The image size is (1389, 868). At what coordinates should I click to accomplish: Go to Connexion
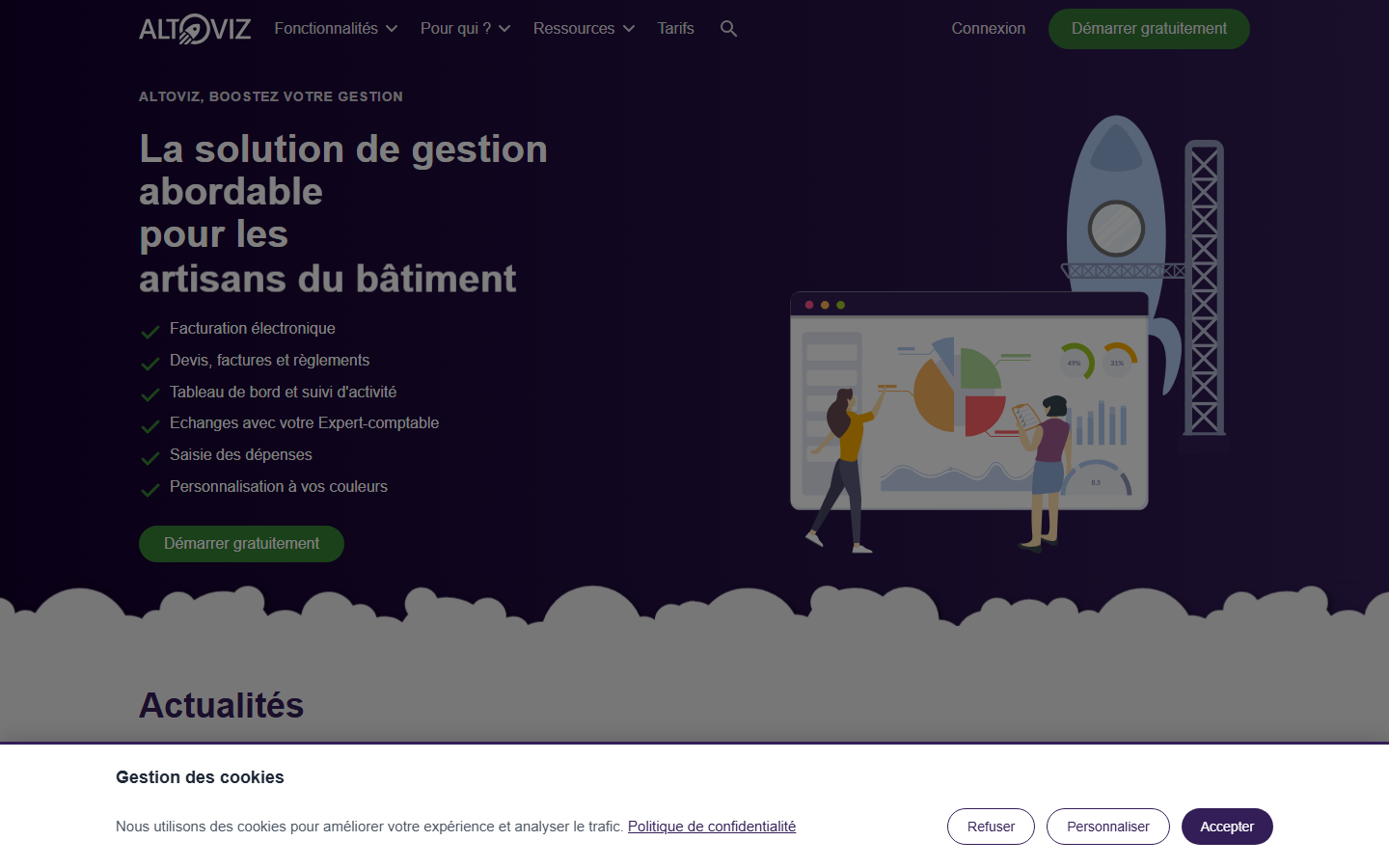(x=988, y=29)
